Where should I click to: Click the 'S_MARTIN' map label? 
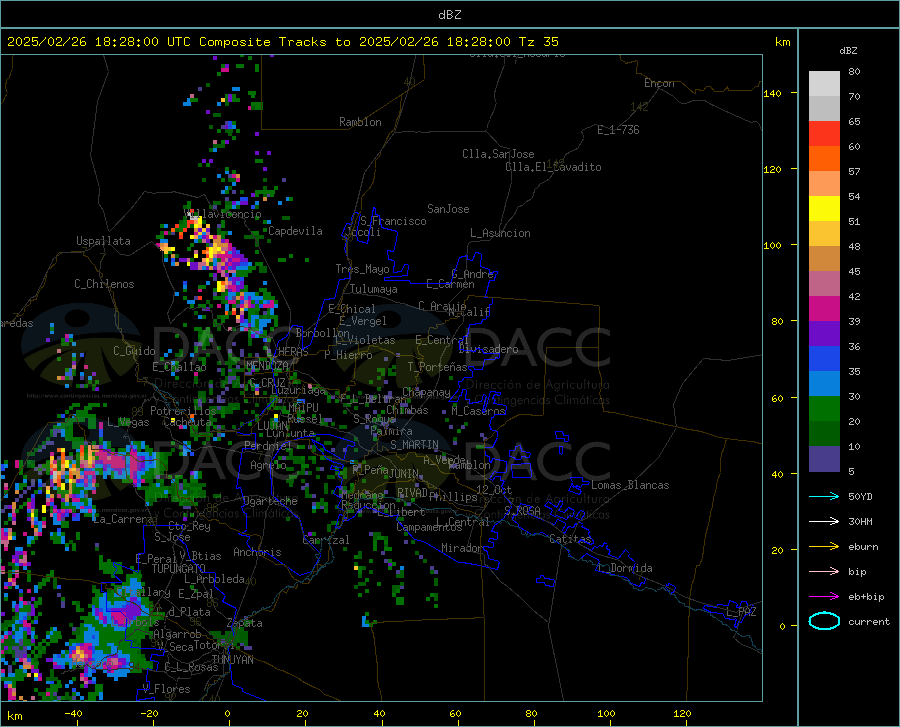pyautogui.click(x=414, y=445)
